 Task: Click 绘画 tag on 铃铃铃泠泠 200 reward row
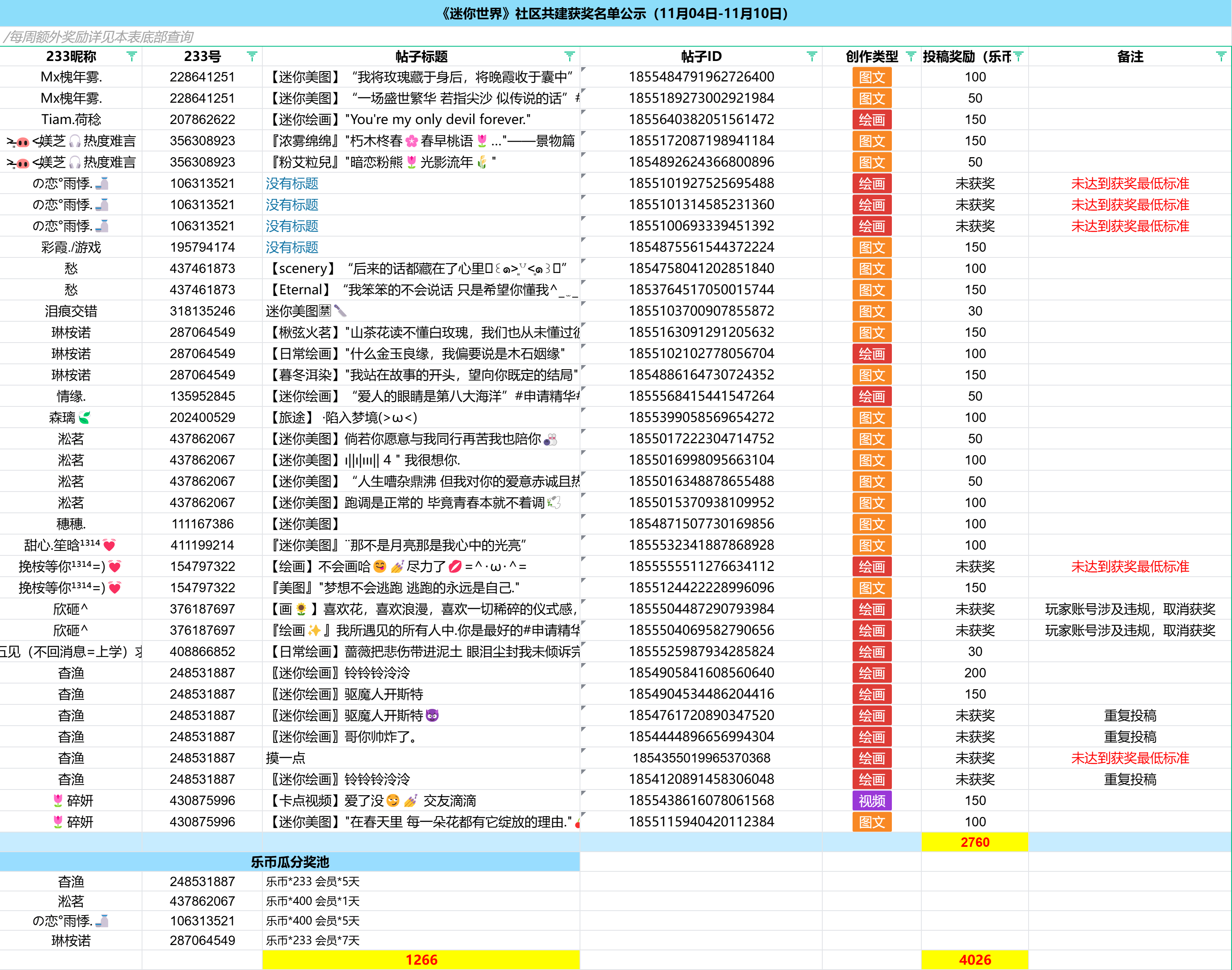pos(872,673)
